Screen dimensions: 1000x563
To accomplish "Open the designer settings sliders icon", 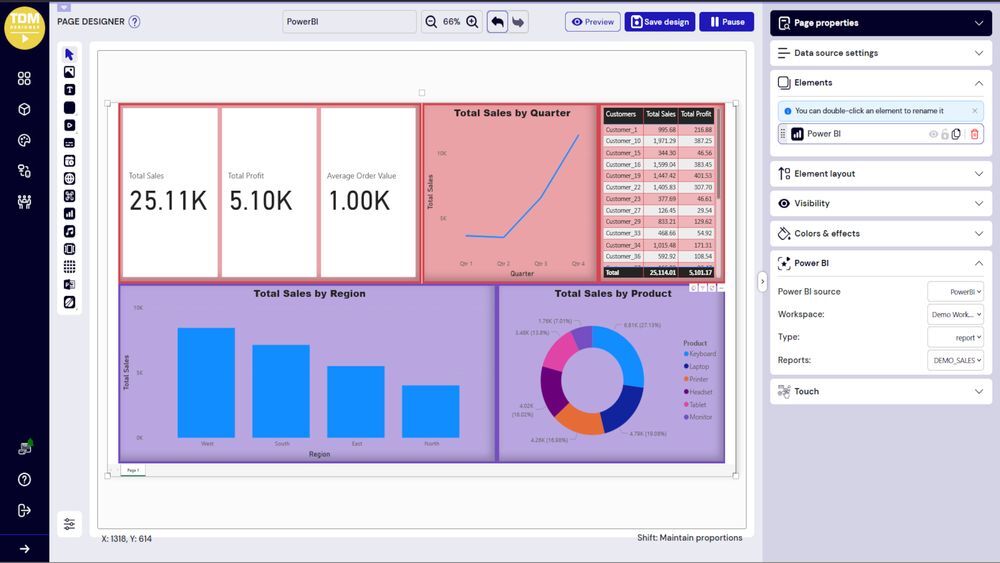I will [70, 524].
